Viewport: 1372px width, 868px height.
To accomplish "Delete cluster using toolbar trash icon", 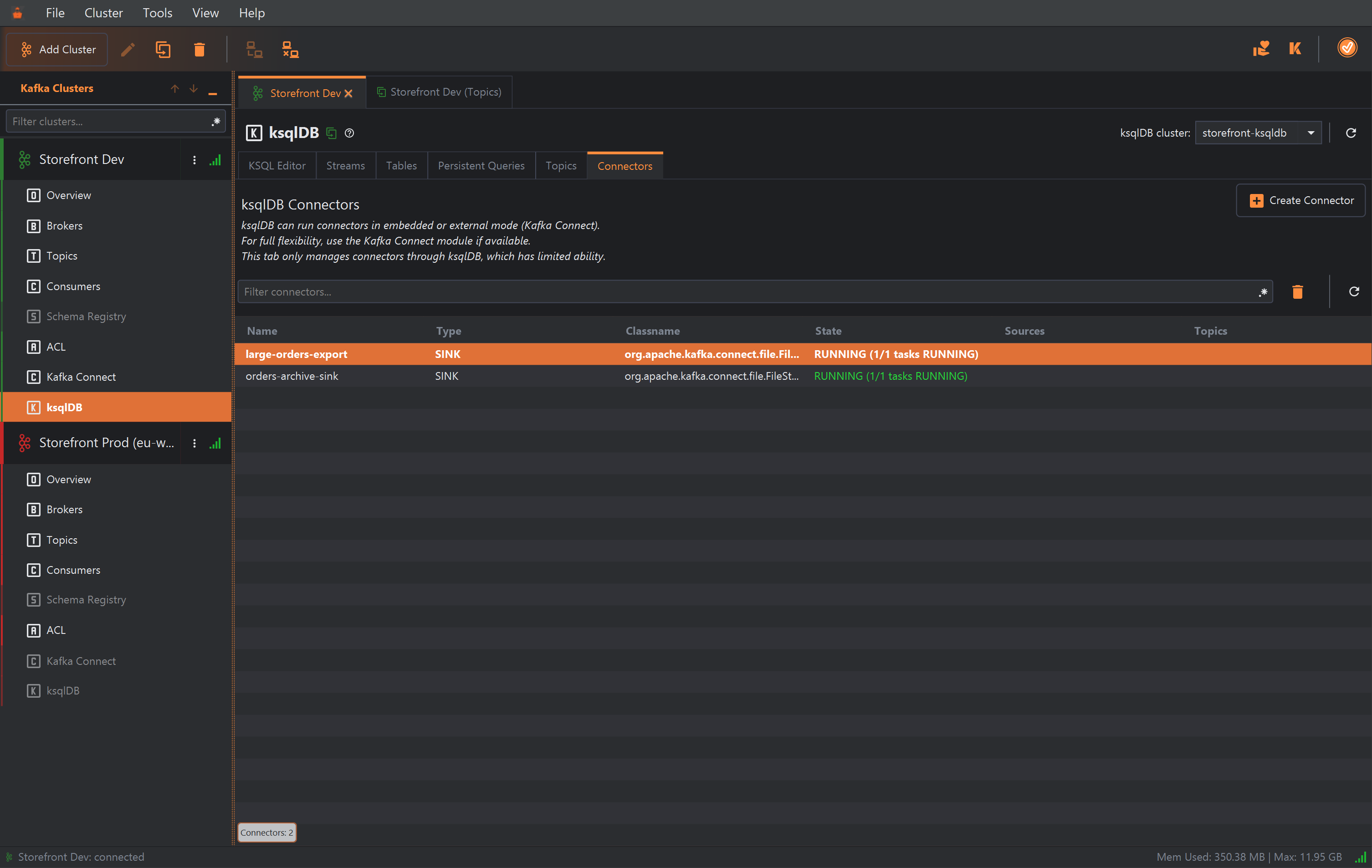I will point(199,50).
